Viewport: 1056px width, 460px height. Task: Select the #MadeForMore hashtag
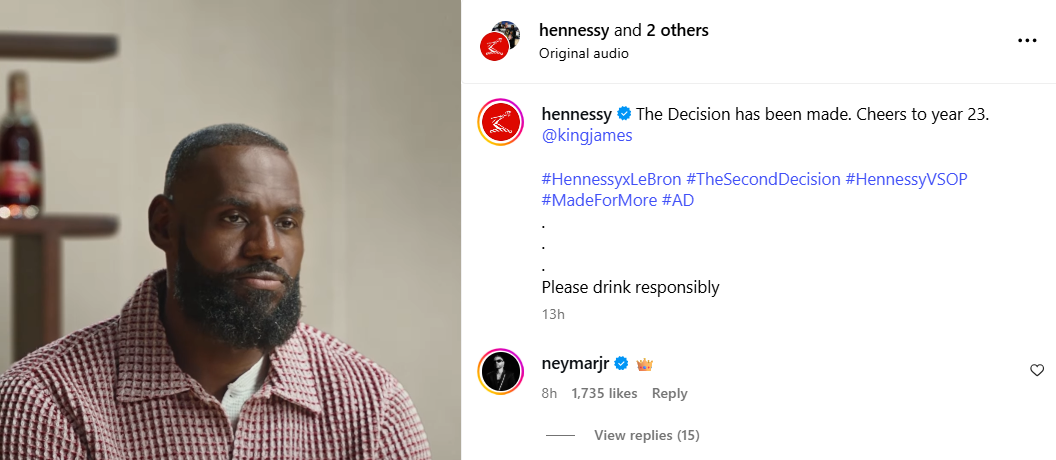click(597, 200)
